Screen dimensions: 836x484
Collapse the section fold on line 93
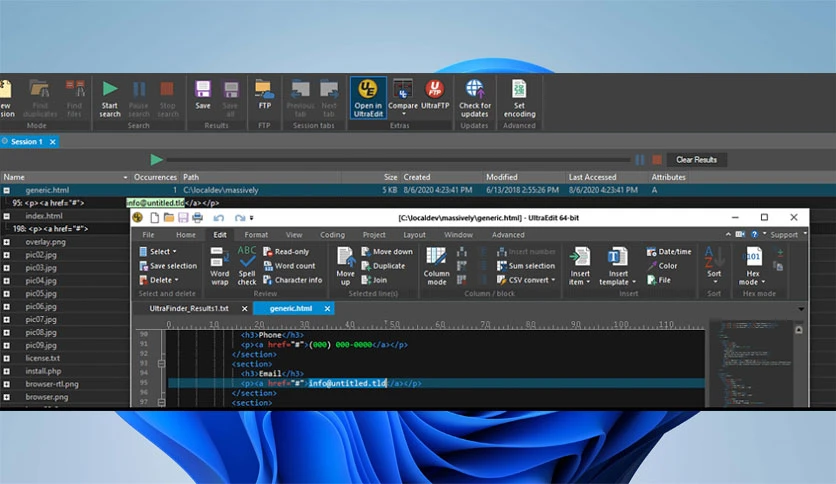pos(161,364)
